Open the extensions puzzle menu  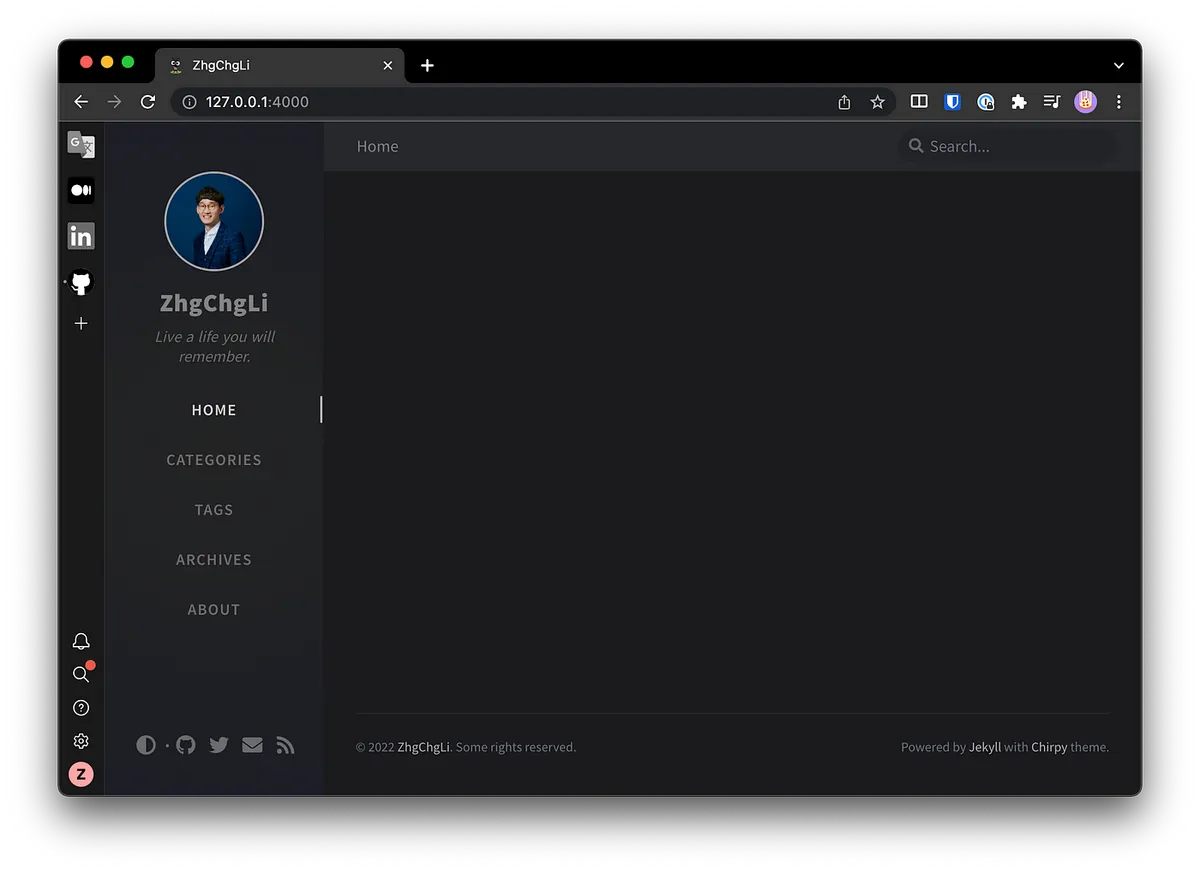pyautogui.click(x=1019, y=102)
